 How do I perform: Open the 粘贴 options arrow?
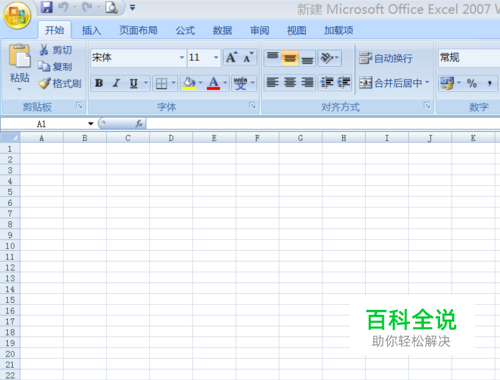point(19,89)
